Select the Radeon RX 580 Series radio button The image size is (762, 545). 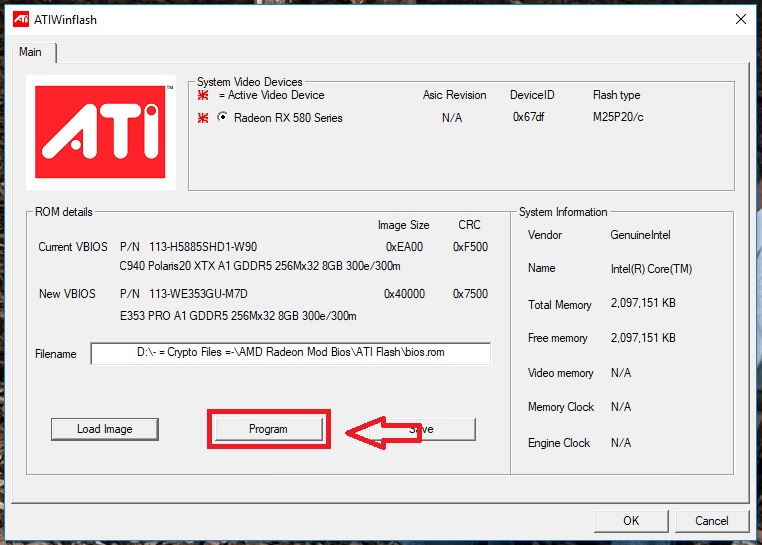(x=222, y=117)
